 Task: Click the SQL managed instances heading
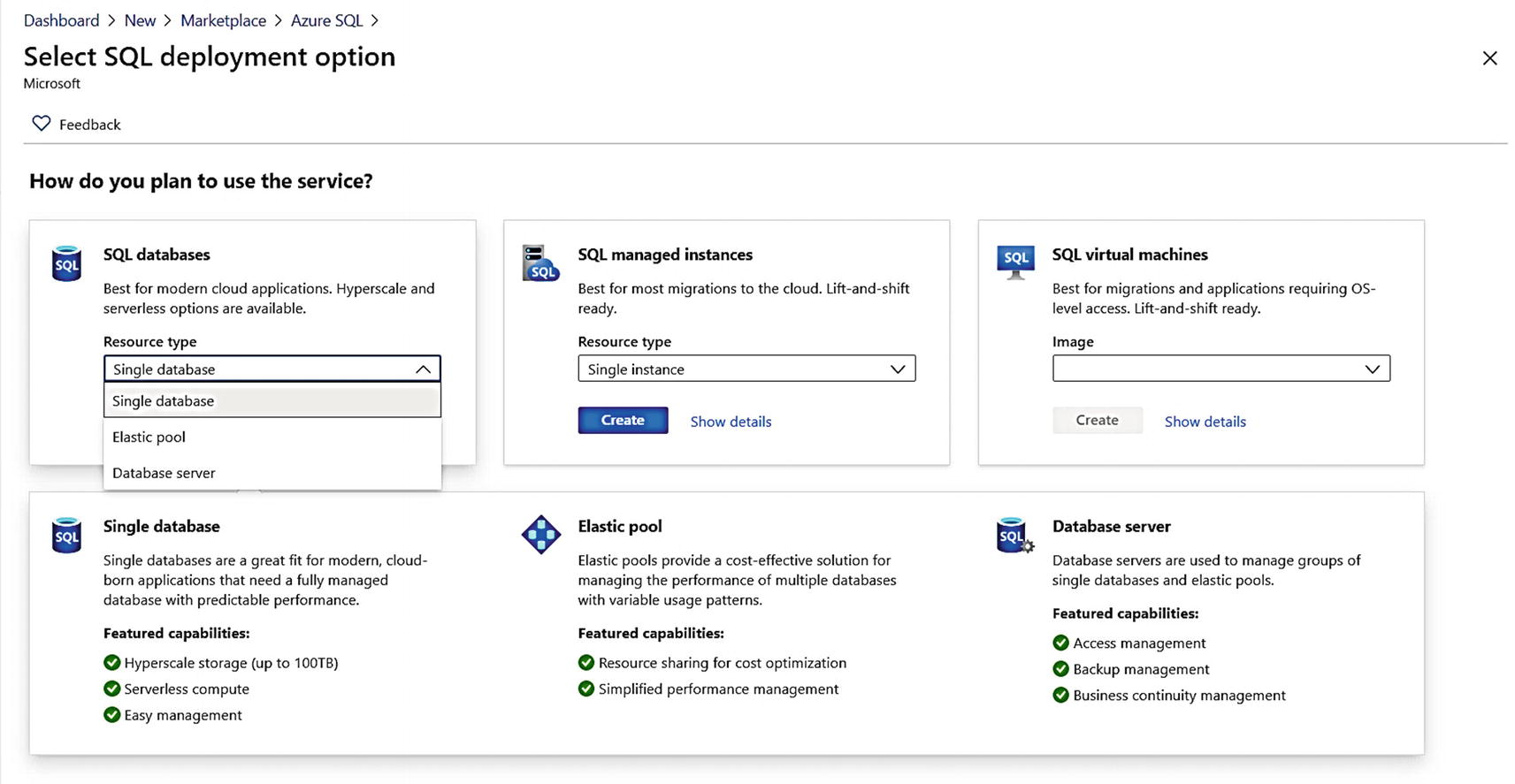pyautogui.click(x=665, y=255)
